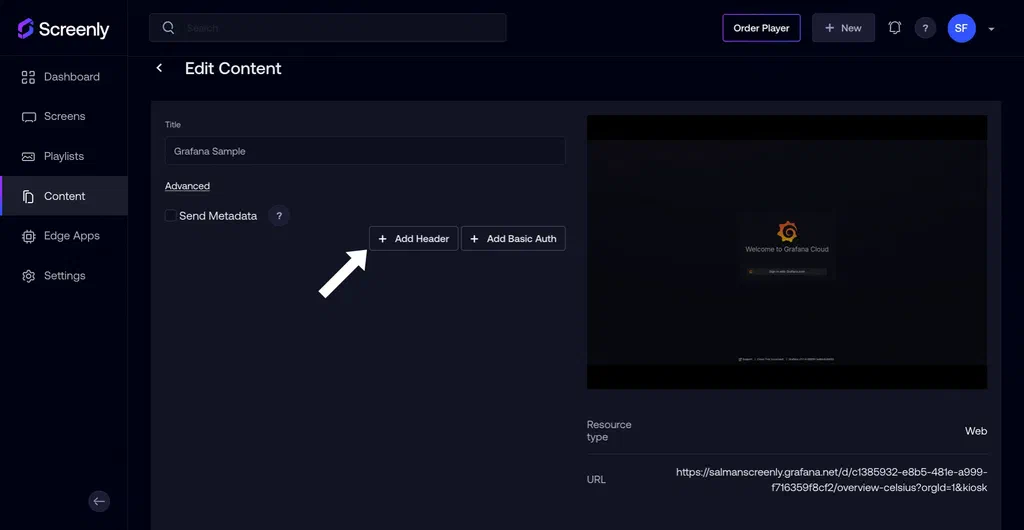Go back using the Edit Content chevron
Screen dimensions: 1024x530
point(159,68)
